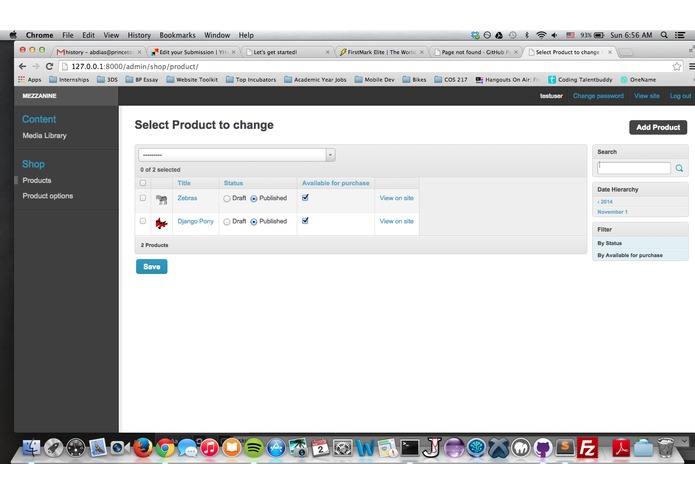Open the Academic Year Jobs bookmarks folder
Image resolution: width=695 pixels, height=494 pixels.
coord(315,80)
